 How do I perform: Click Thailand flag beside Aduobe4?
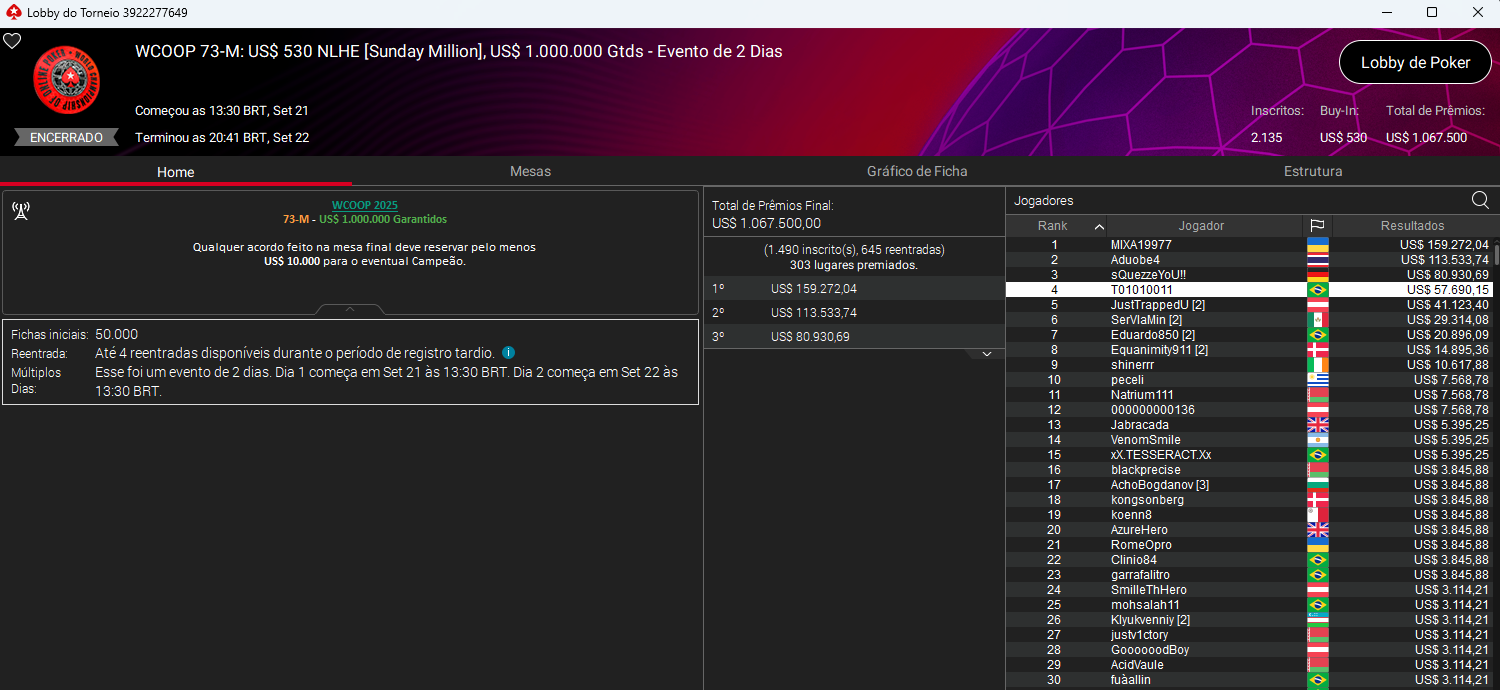pyautogui.click(x=1317, y=260)
